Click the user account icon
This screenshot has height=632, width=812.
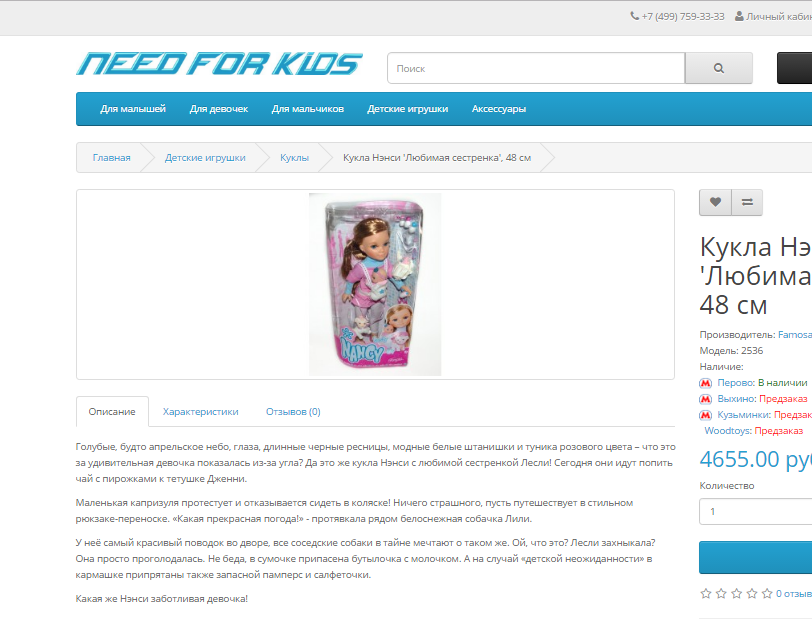pos(739,16)
